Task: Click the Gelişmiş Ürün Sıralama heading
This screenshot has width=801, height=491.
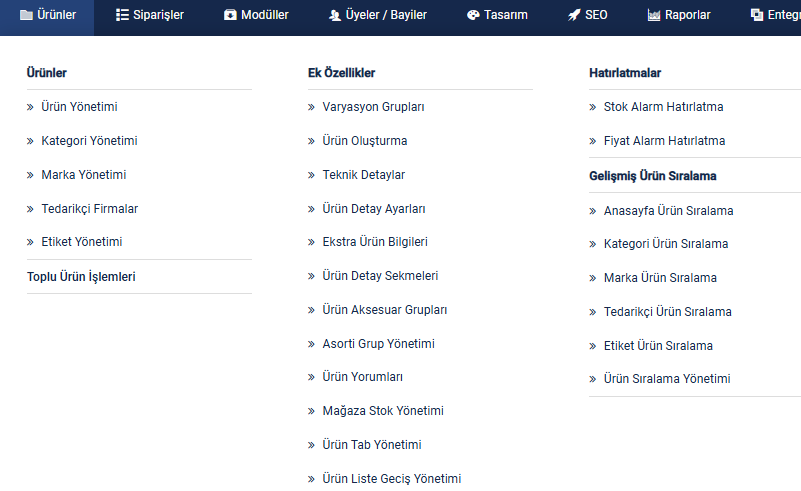Action: (653, 176)
